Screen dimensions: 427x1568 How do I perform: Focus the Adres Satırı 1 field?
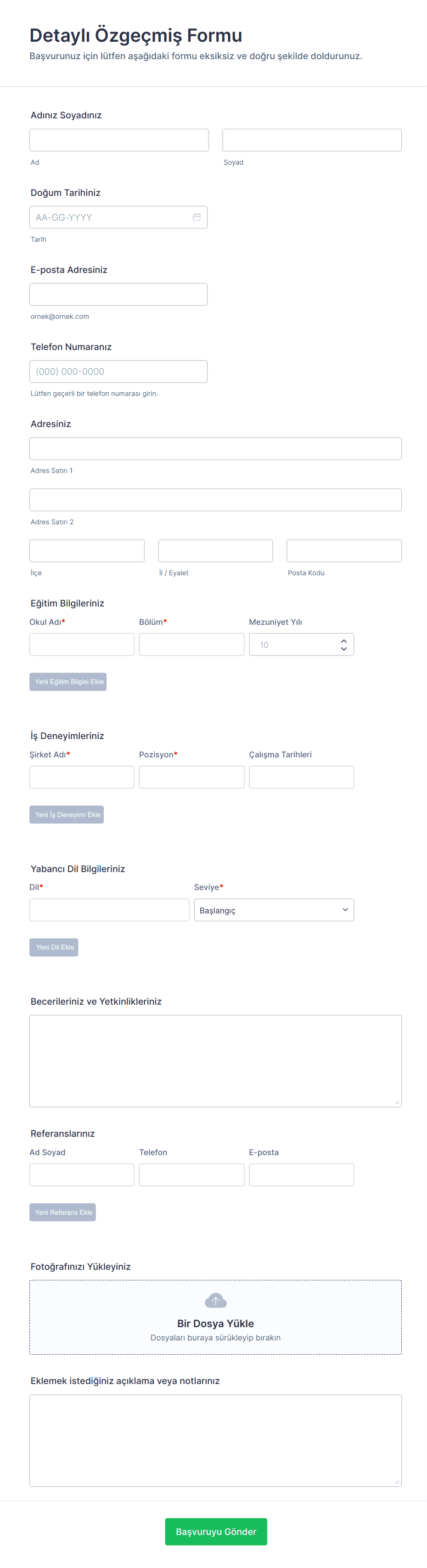pos(216,449)
